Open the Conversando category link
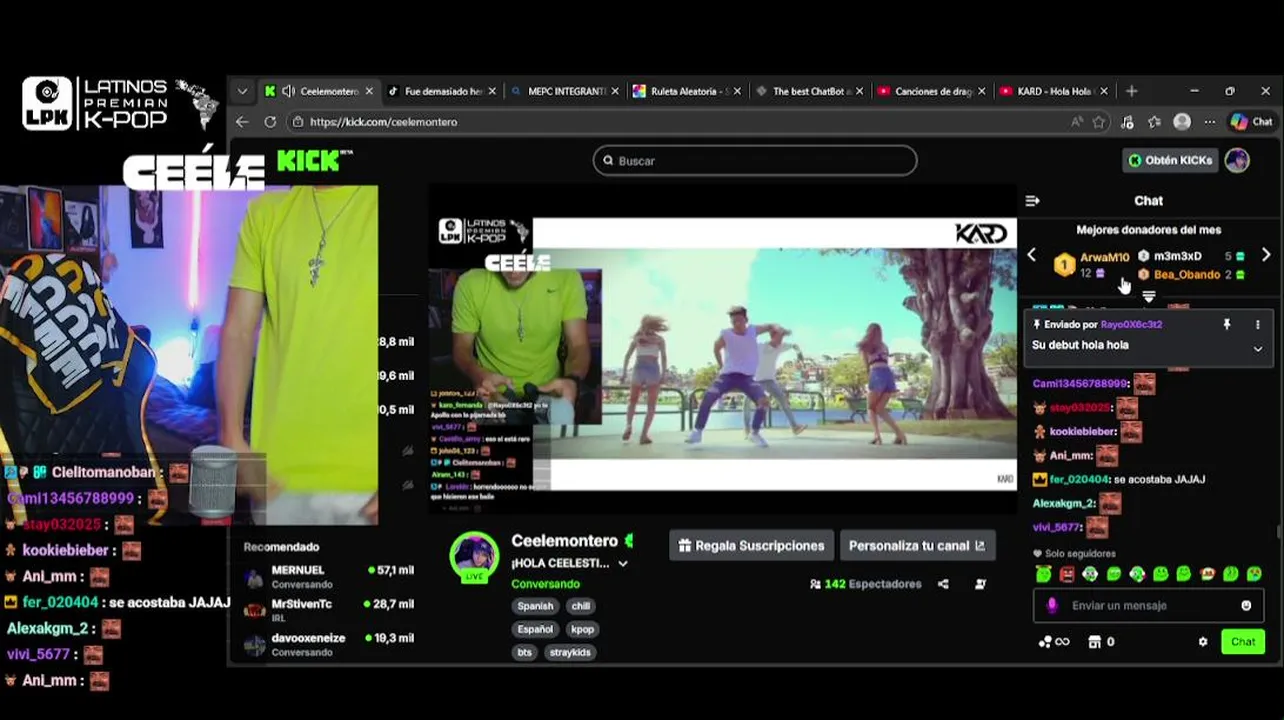 (545, 584)
